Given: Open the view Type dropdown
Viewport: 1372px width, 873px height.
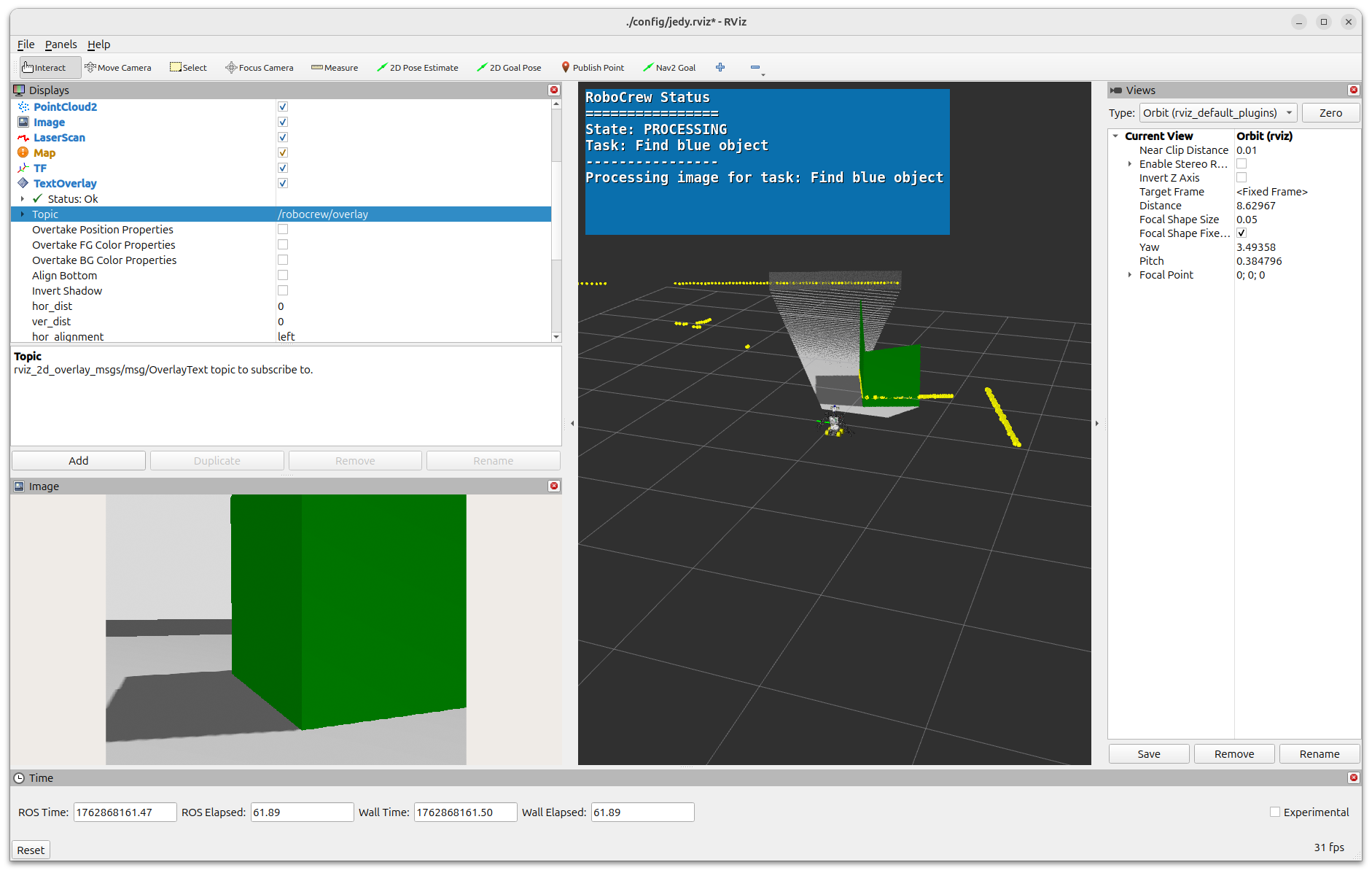Looking at the screenshot, I should (1216, 112).
